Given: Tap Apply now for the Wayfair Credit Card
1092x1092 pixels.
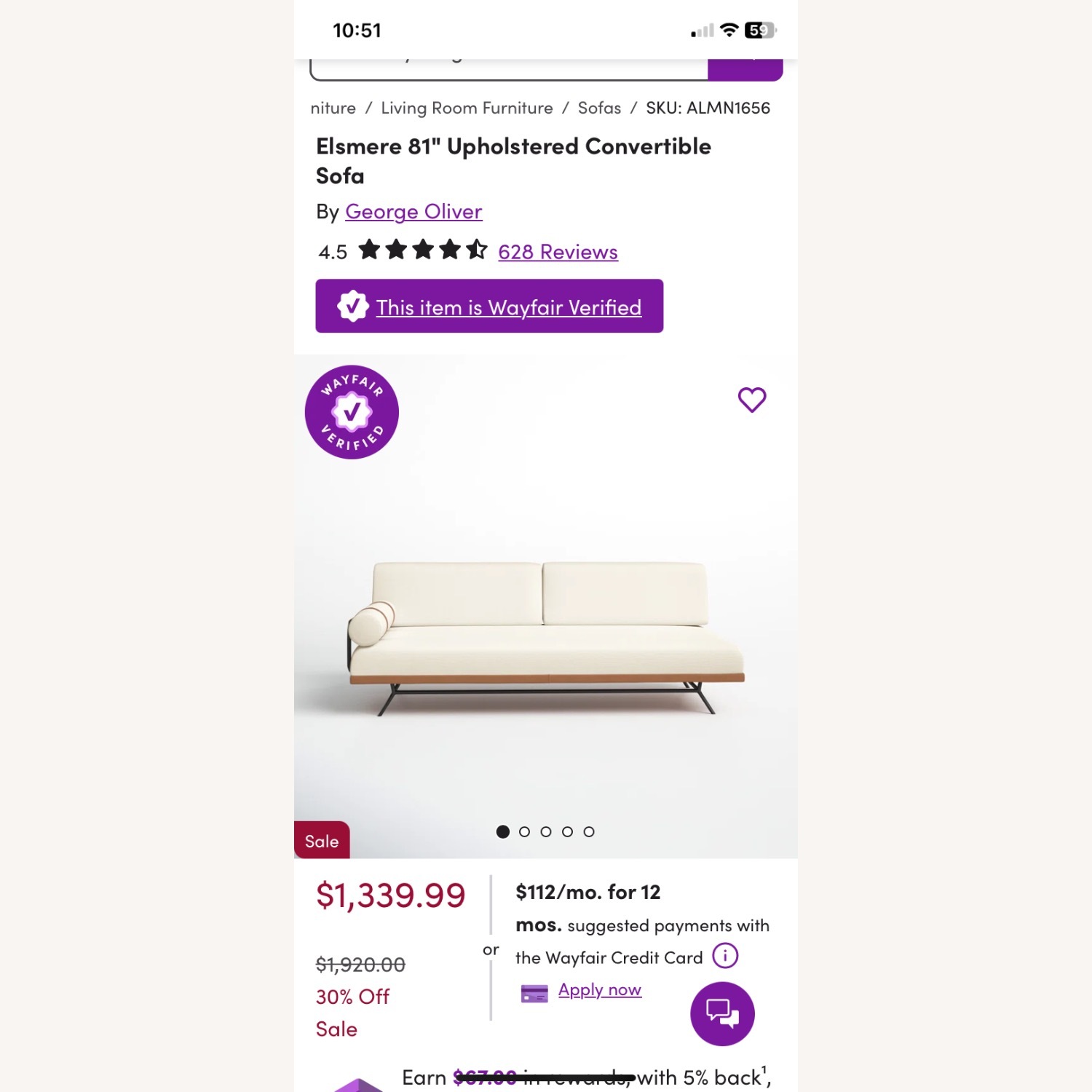Looking at the screenshot, I should click(598, 989).
